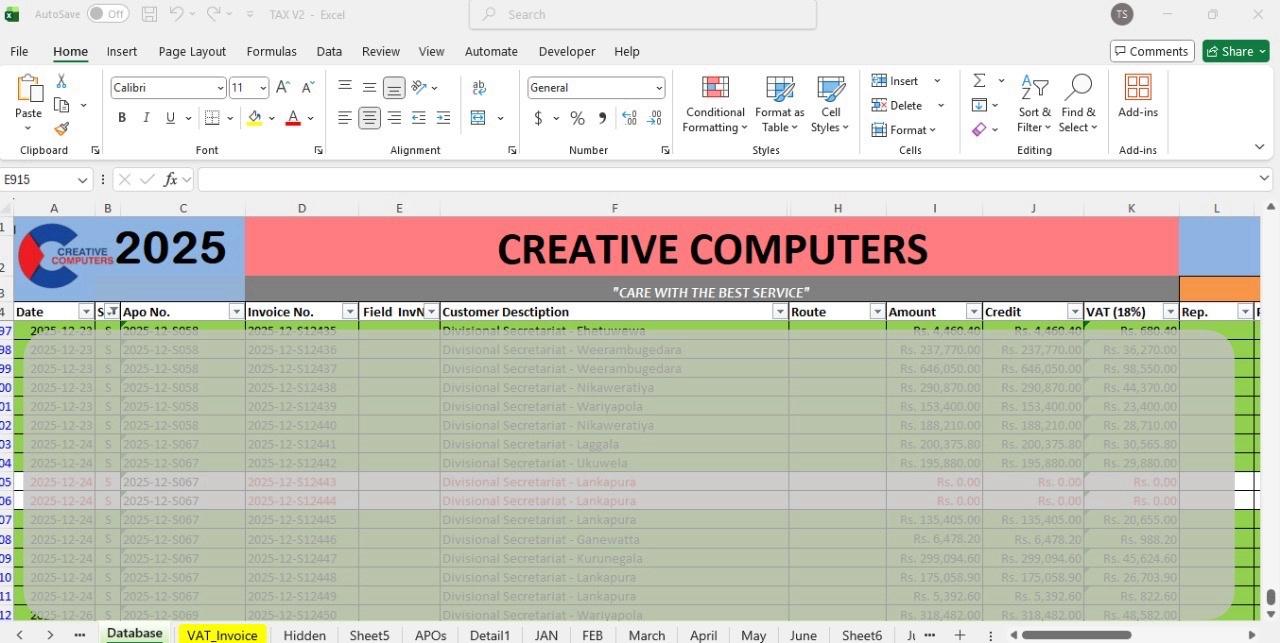Click the Decrease Indent icon
This screenshot has width=1280, height=643.
tap(419, 118)
